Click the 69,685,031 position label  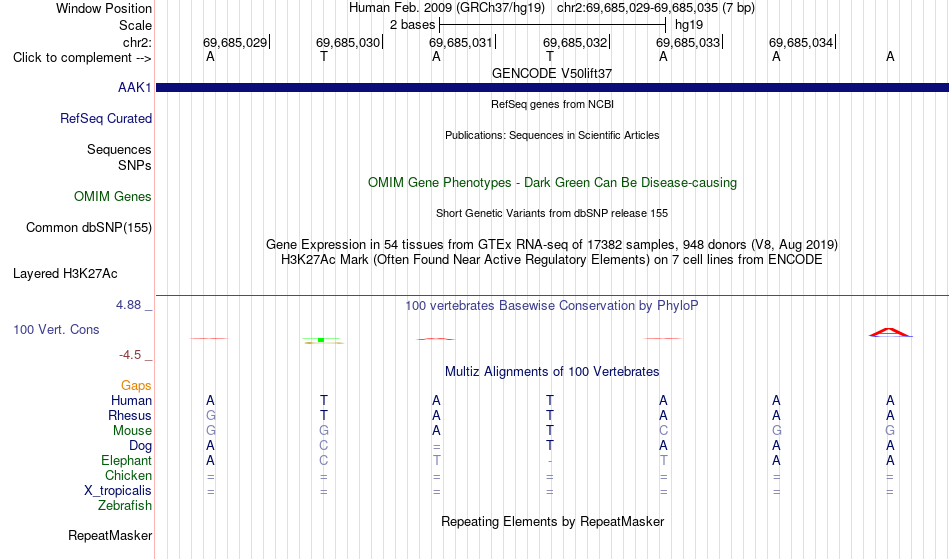(460, 43)
